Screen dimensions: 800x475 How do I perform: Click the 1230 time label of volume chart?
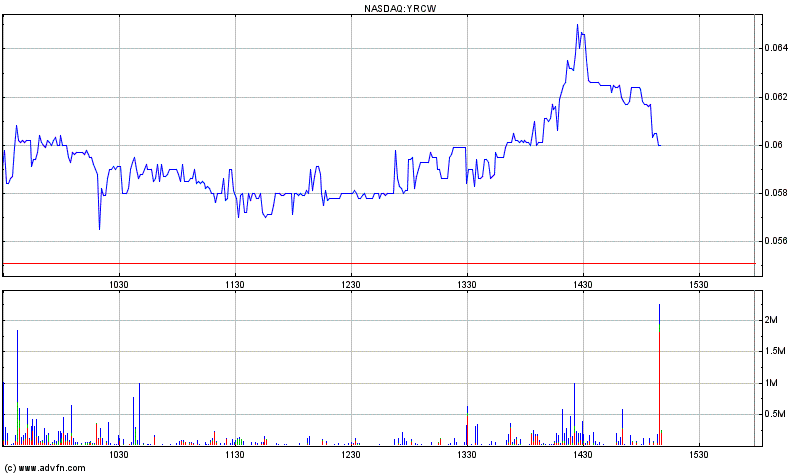[351, 454]
